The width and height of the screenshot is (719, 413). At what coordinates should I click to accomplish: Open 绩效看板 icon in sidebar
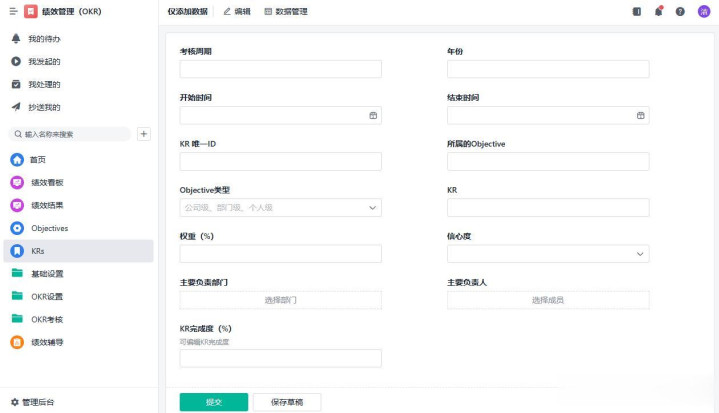click(x=17, y=182)
